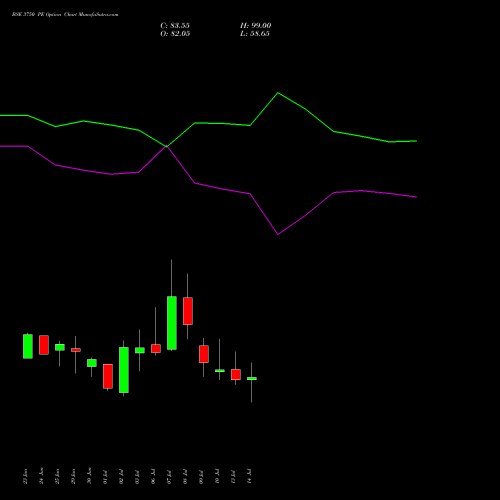
Task: Click the low value L: 58.65
Action: click(x=255, y=34)
